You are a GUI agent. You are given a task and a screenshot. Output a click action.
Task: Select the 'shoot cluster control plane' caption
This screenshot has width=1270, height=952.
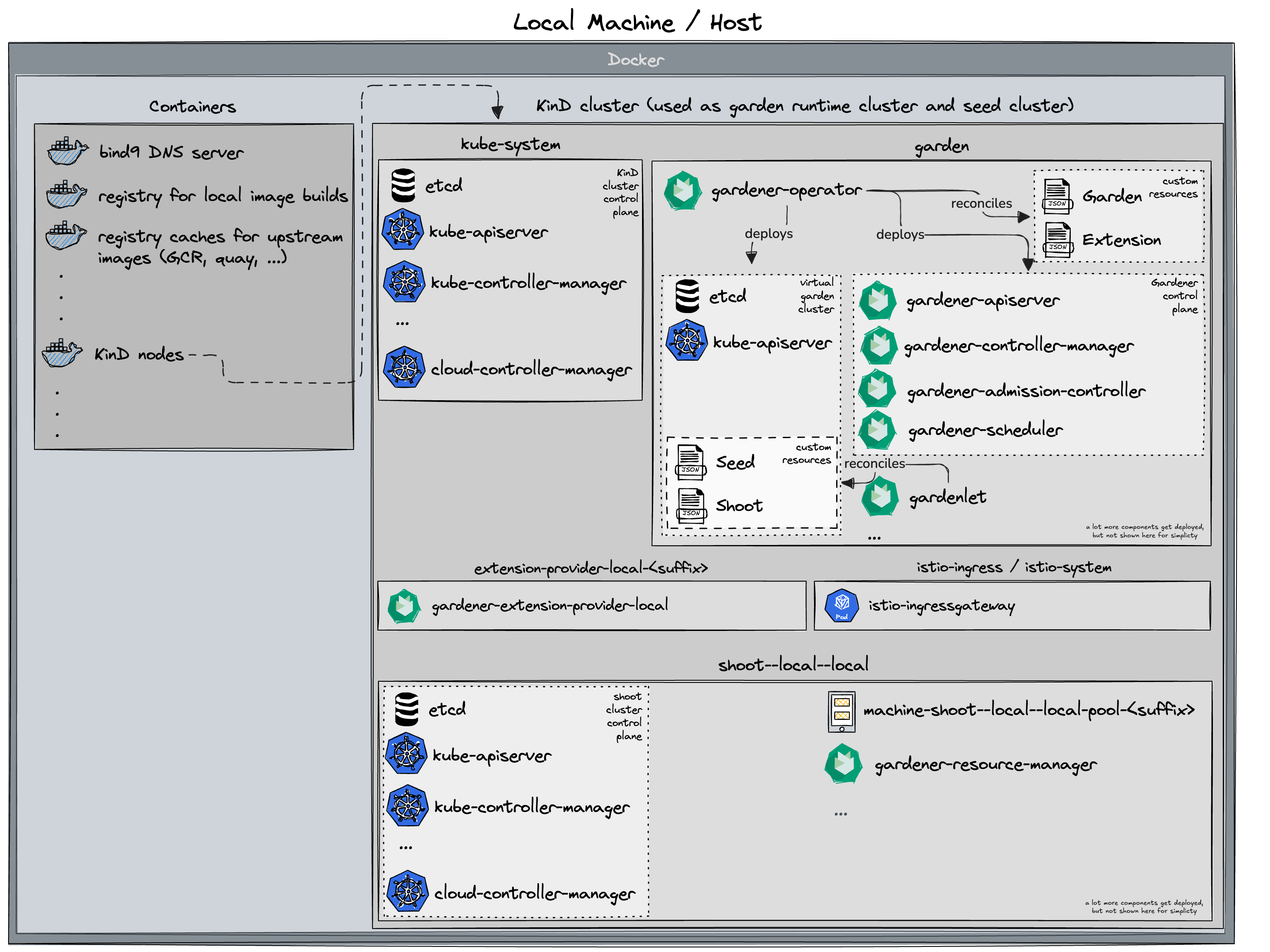624,716
